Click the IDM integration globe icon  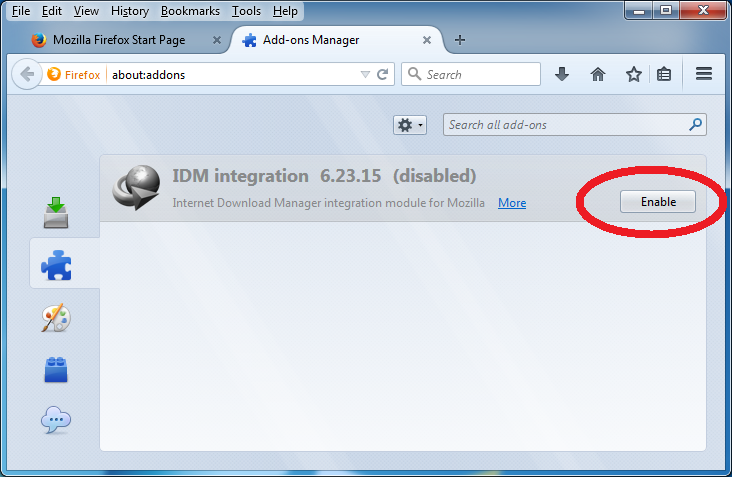136,188
